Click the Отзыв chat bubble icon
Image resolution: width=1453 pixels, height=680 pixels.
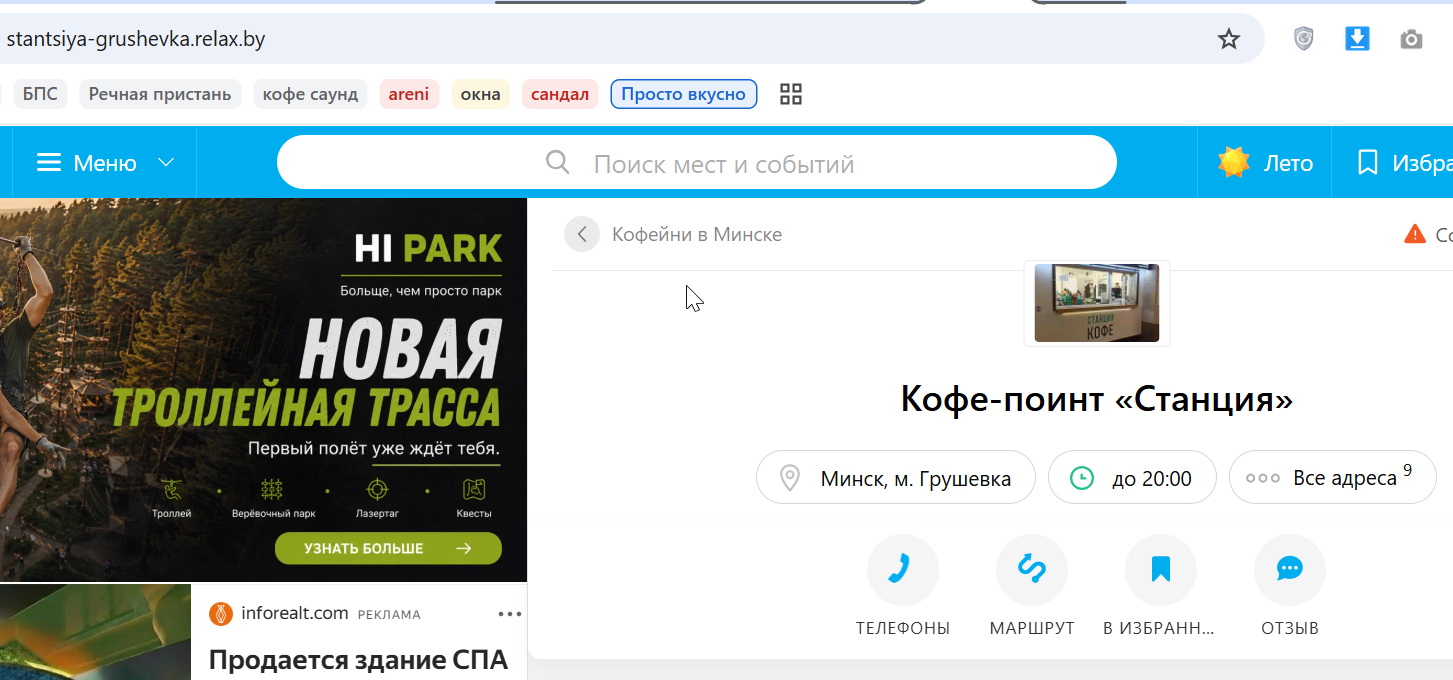(1290, 570)
